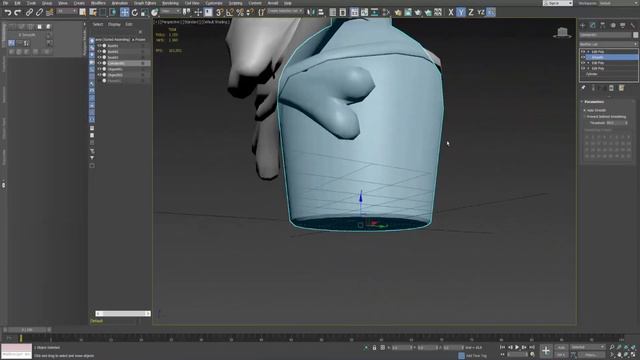Open the reference coordinate system dropdown
This screenshot has height=360, width=640.
(170, 11)
